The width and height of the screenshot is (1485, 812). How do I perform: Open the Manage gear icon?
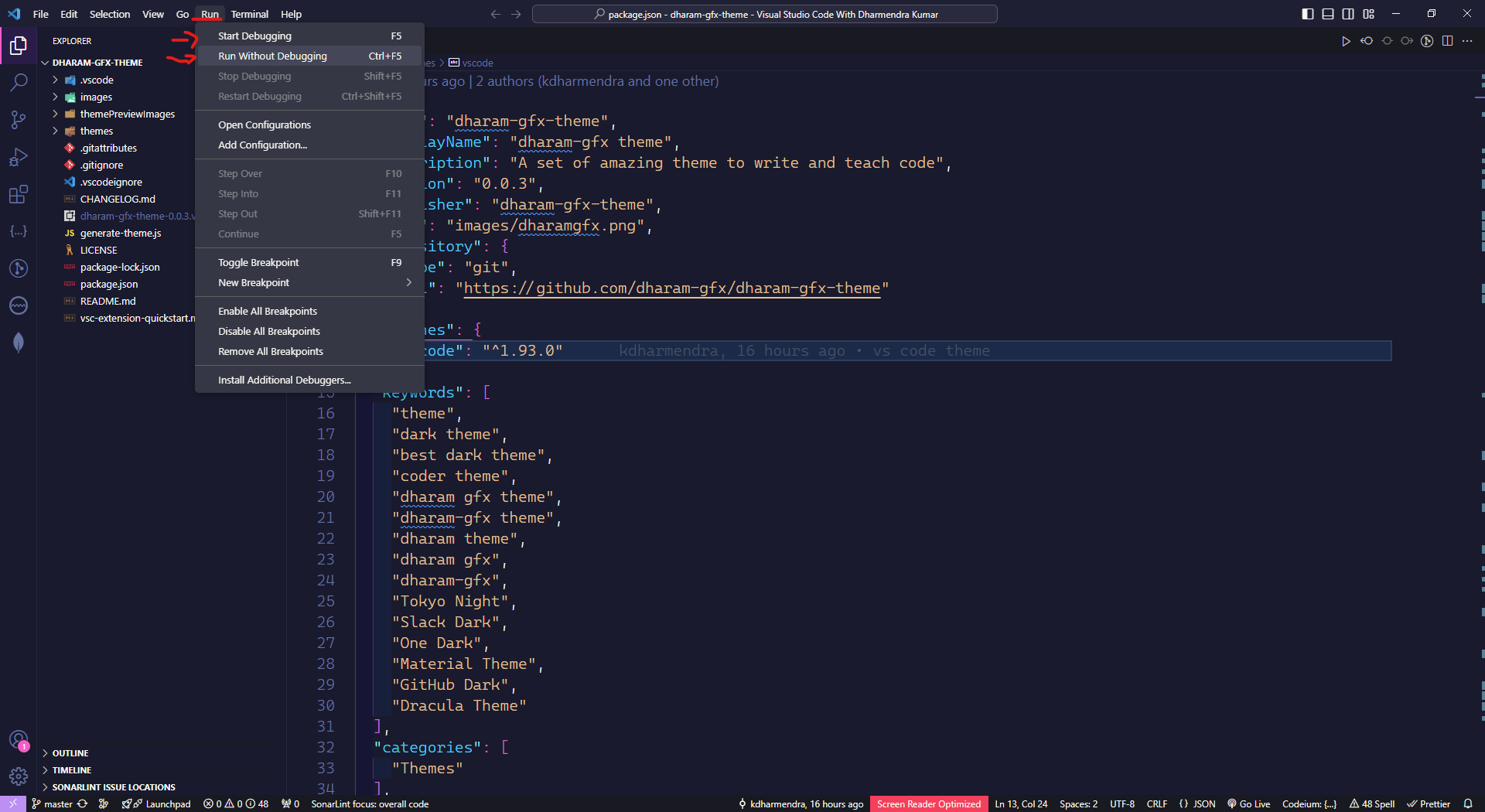(x=19, y=776)
